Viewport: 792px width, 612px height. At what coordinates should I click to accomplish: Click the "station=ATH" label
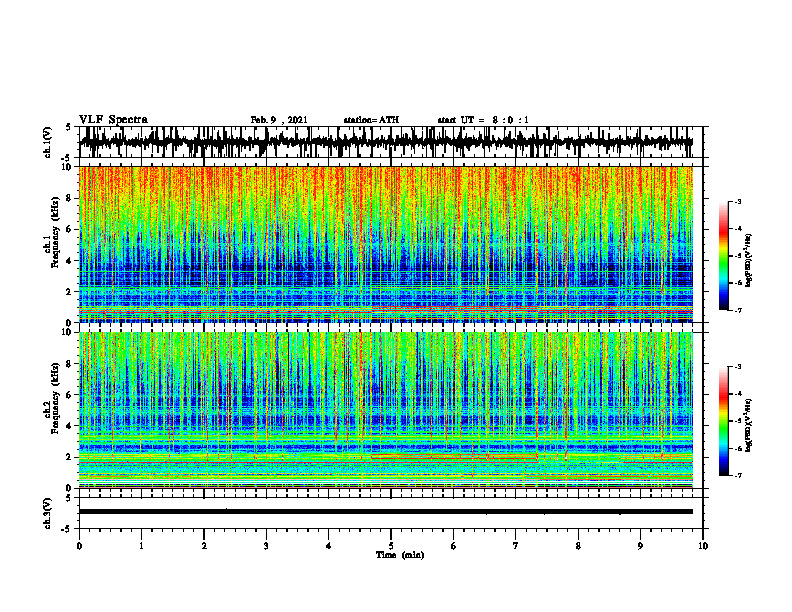click(x=371, y=120)
